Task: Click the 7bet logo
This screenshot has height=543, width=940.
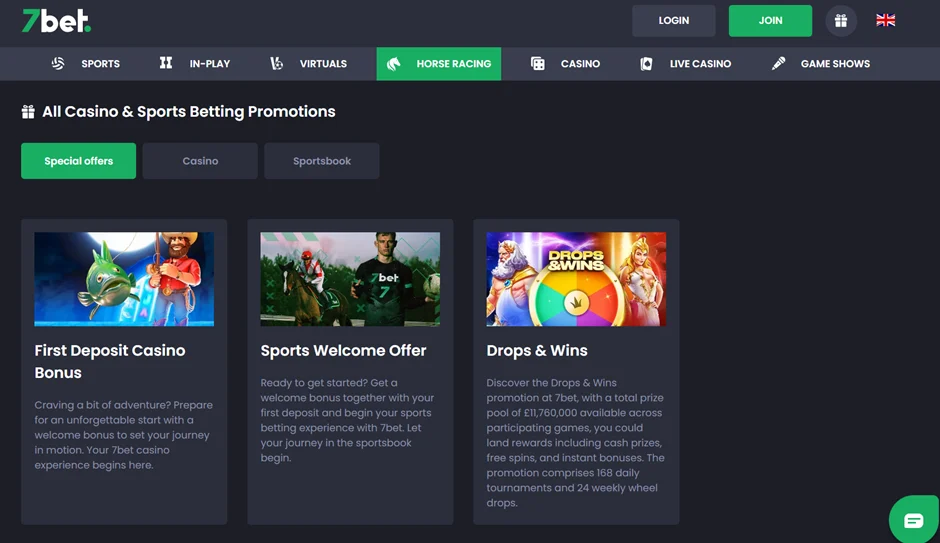Action: pyautogui.click(x=56, y=21)
